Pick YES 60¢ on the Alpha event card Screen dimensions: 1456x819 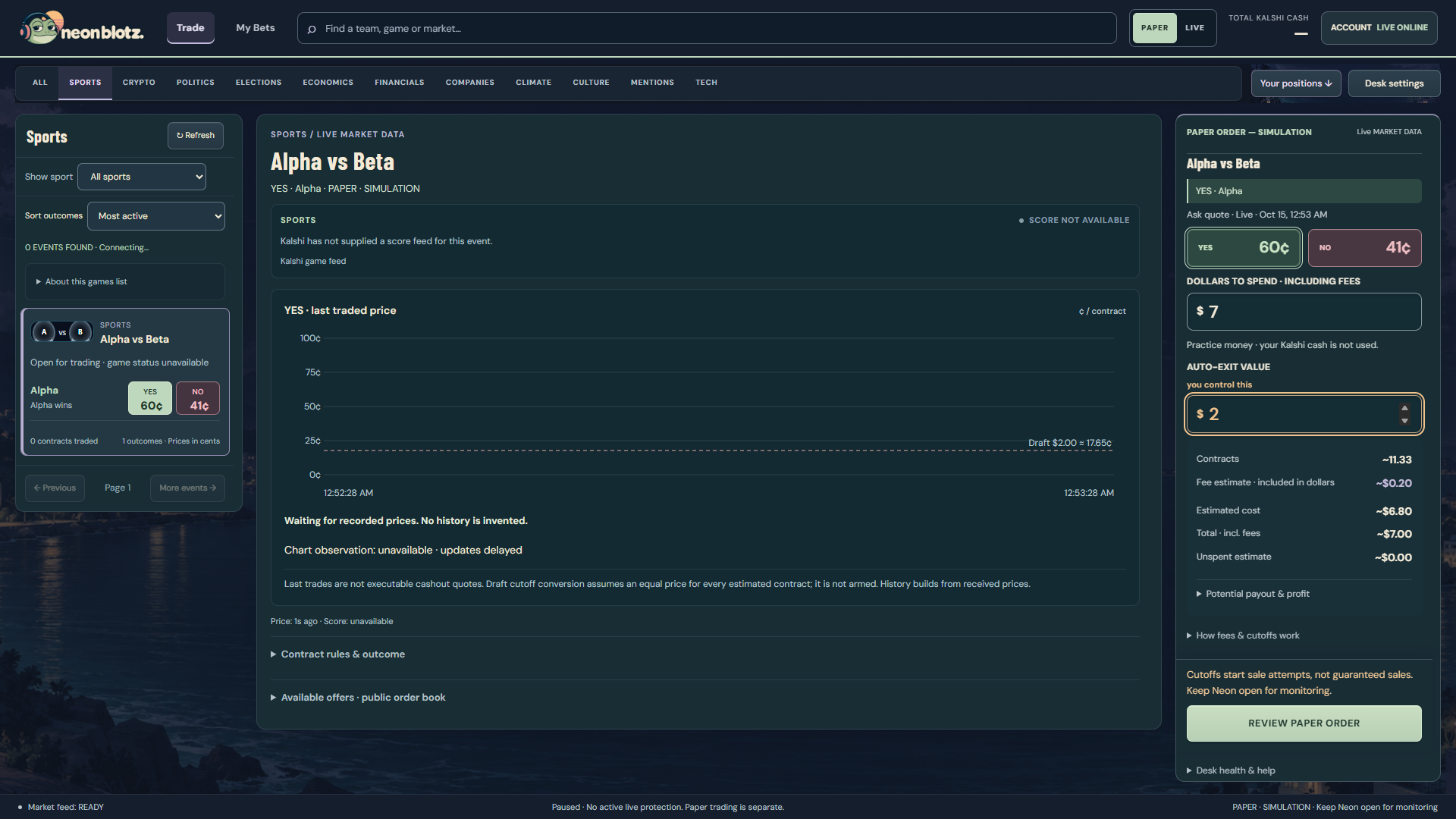click(x=150, y=398)
